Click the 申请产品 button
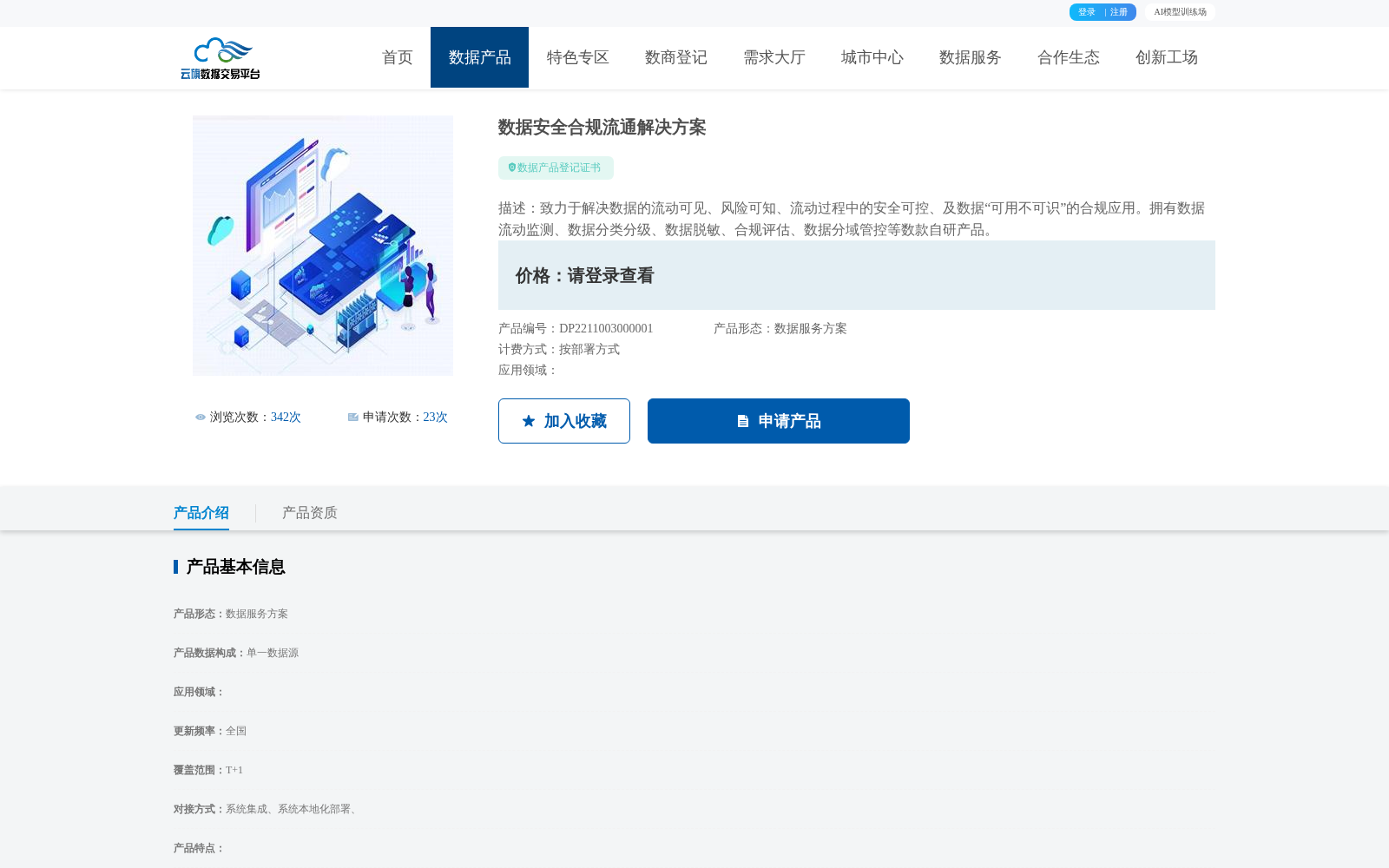This screenshot has height=868, width=1389. click(779, 421)
